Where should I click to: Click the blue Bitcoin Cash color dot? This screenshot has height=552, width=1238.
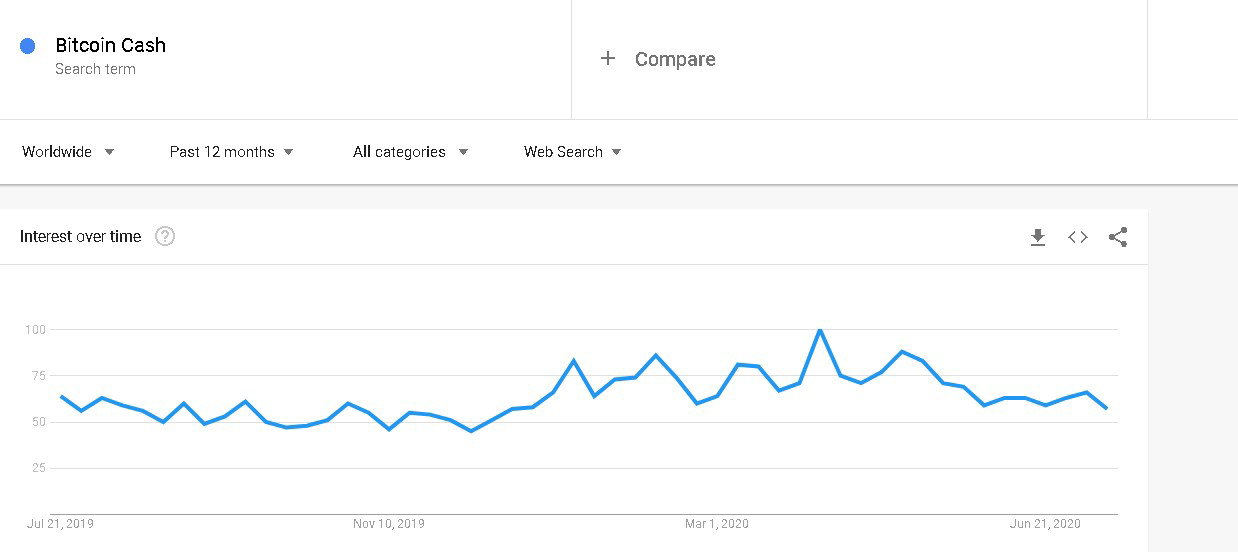(28, 46)
